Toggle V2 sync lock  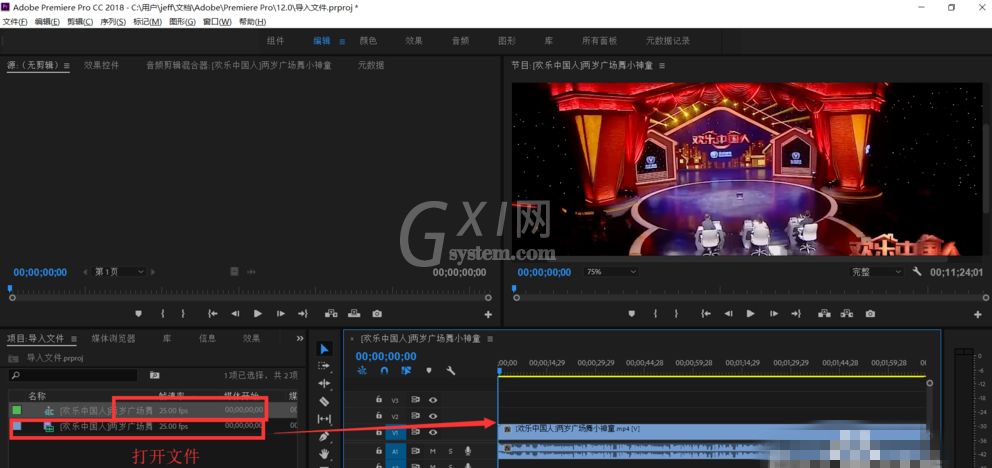tap(416, 416)
